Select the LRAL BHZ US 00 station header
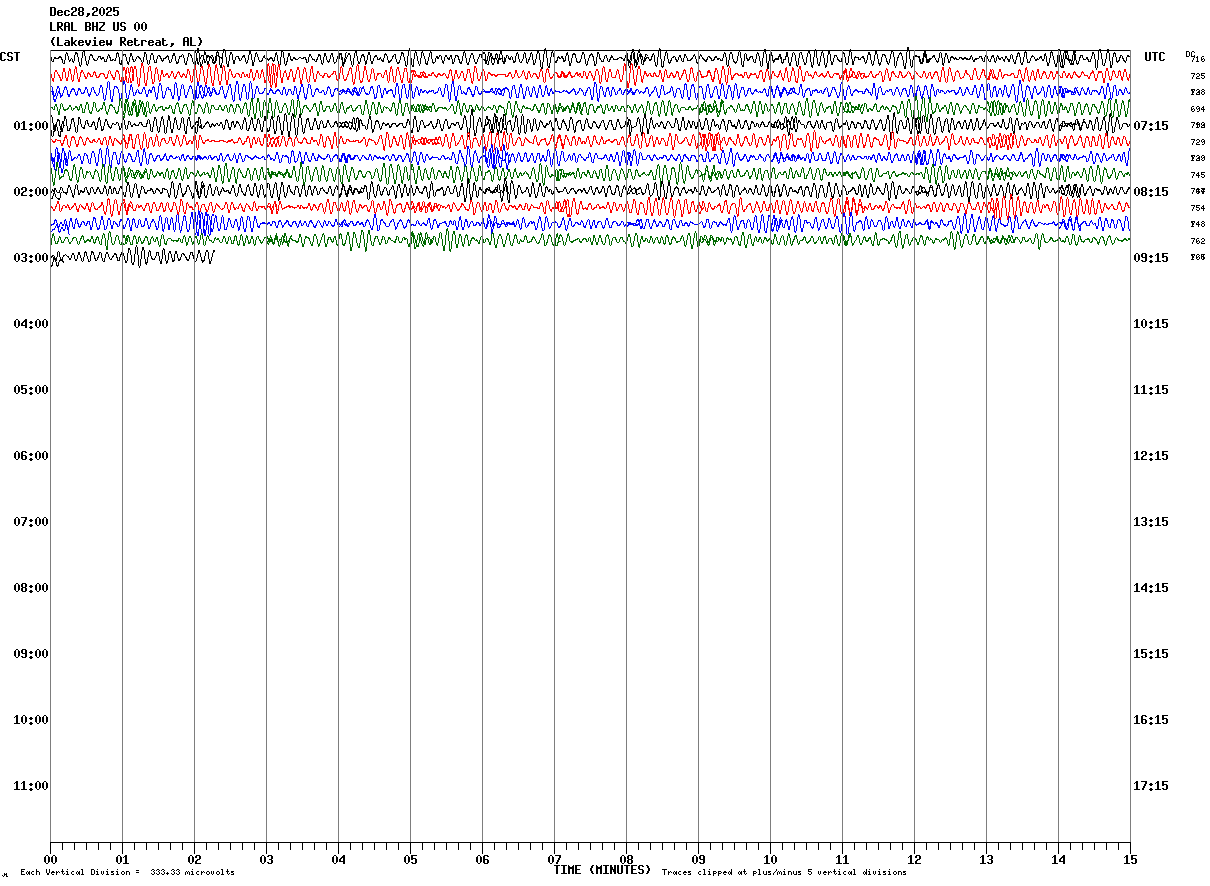 (98, 27)
